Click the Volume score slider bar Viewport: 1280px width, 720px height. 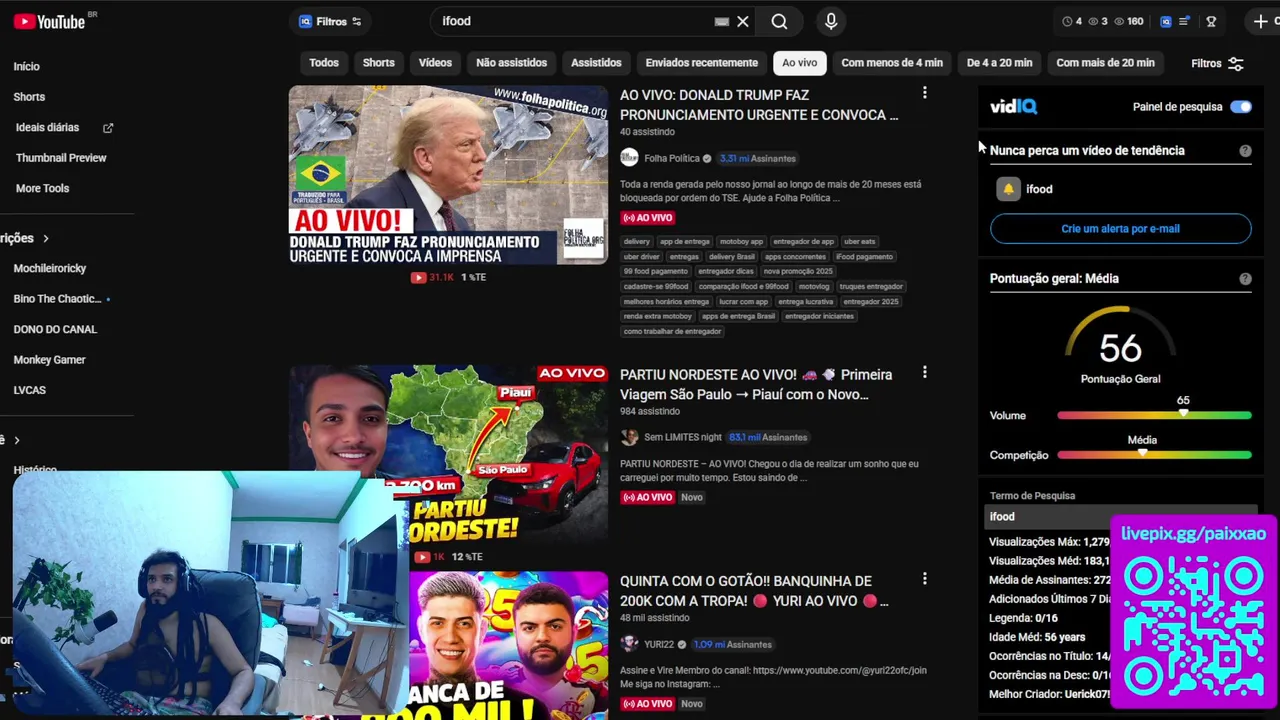(x=1154, y=415)
